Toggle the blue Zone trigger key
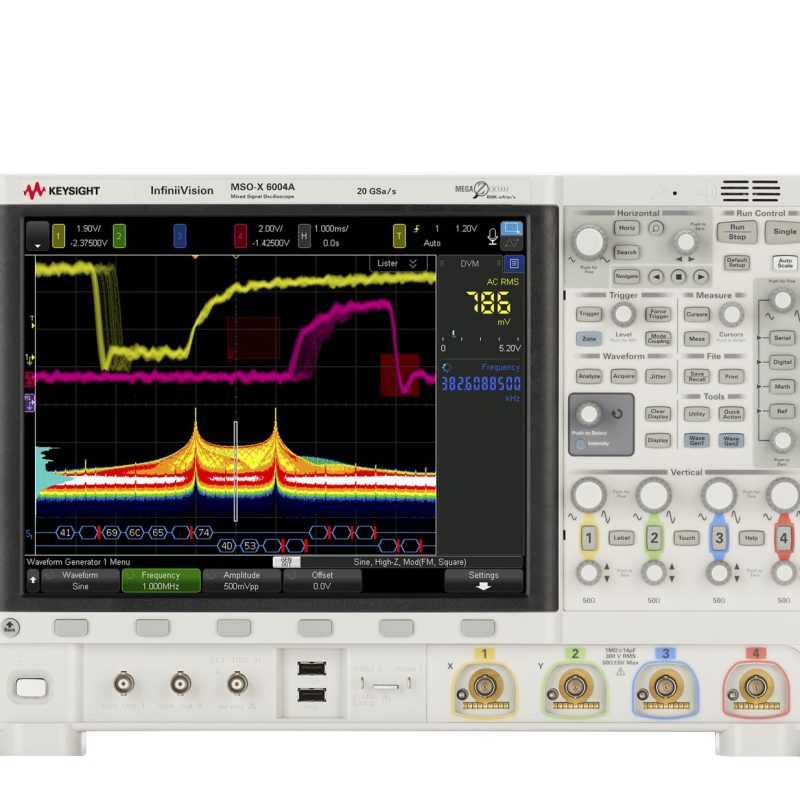 pyautogui.click(x=589, y=338)
